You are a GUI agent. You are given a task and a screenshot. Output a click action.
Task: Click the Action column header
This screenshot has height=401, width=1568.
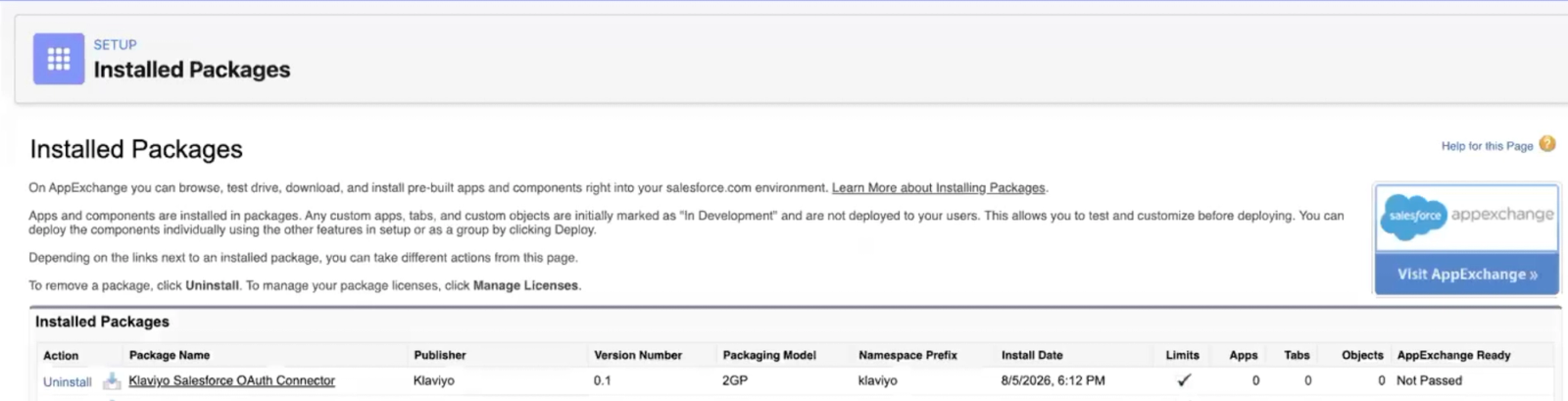coord(61,356)
